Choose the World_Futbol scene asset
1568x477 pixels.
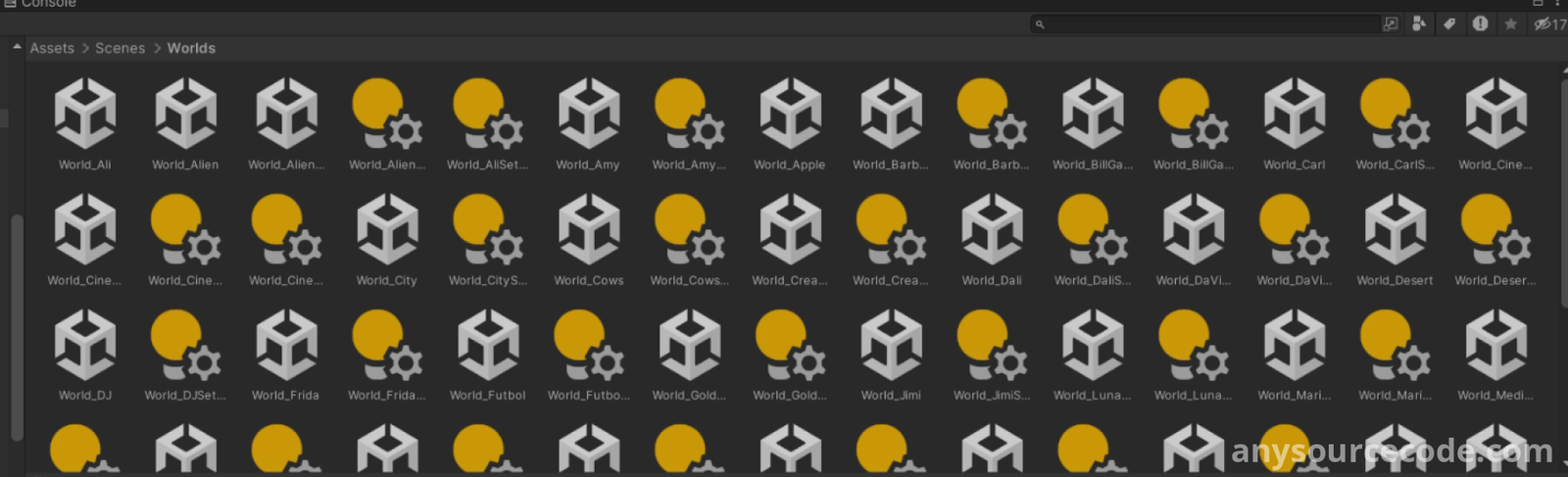pyautogui.click(x=488, y=346)
